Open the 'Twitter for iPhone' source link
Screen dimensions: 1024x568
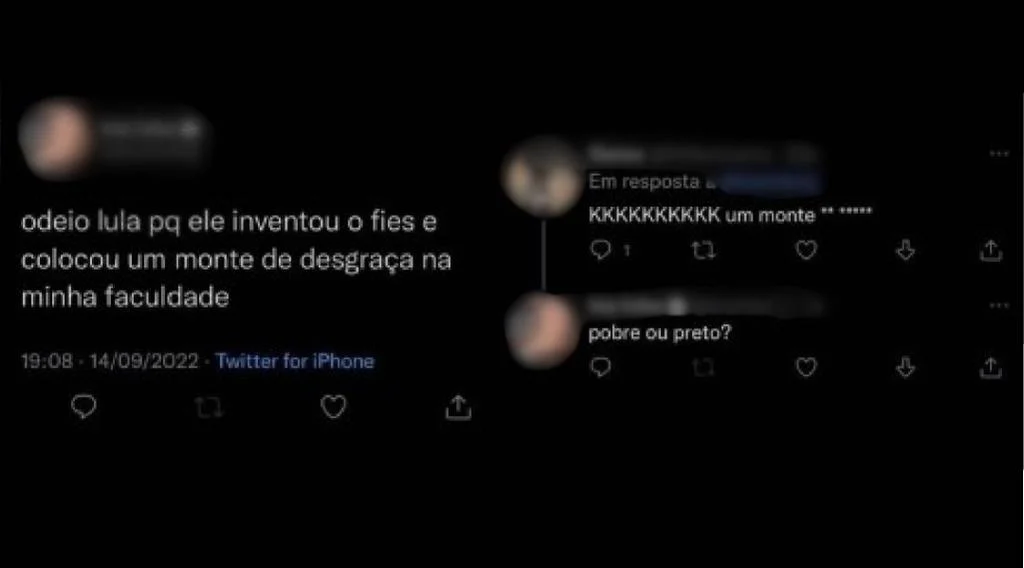tap(295, 361)
